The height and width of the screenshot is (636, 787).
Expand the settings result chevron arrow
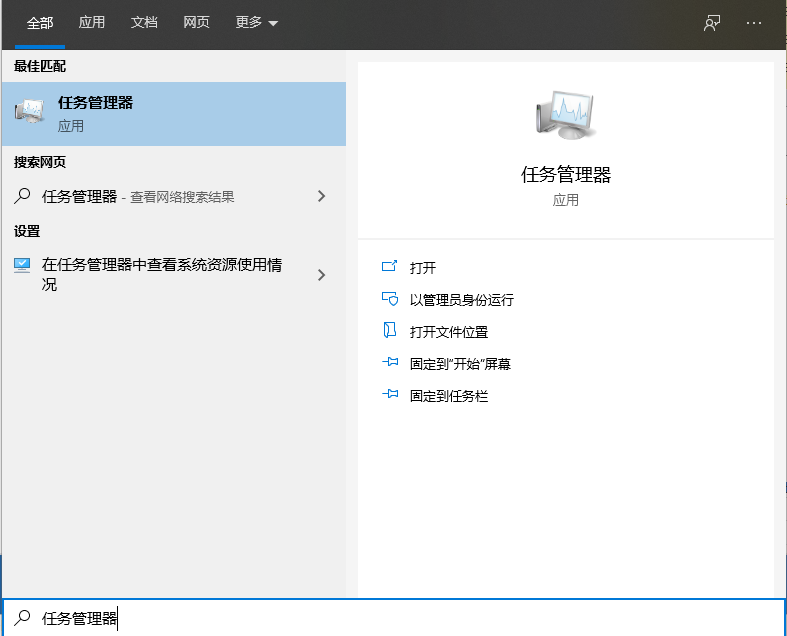point(321,274)
